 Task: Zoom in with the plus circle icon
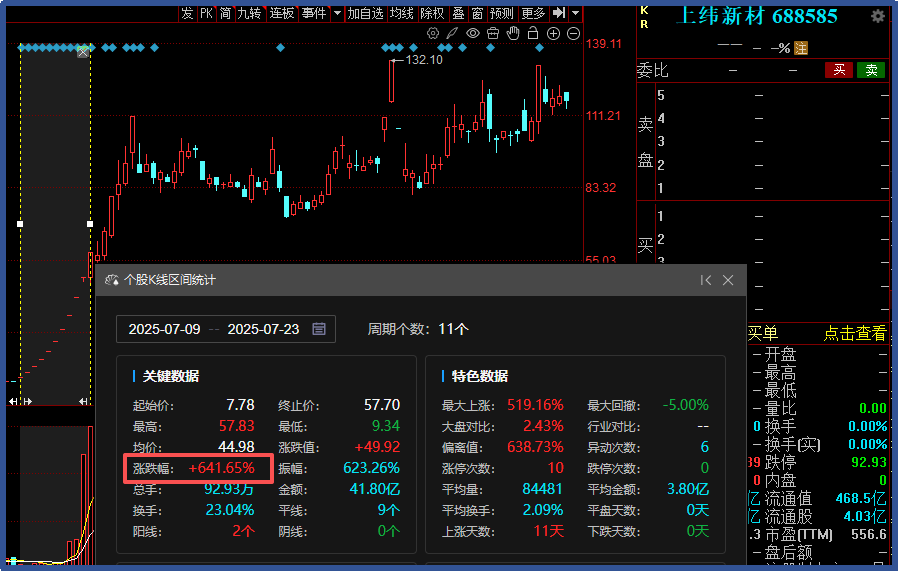point(554,33)
